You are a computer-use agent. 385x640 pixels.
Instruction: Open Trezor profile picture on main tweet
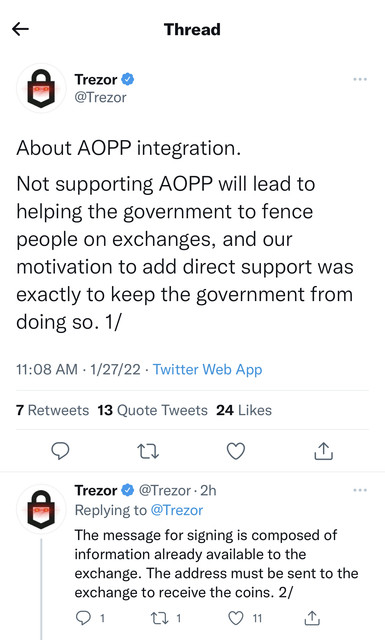click(x=41, y=88)
